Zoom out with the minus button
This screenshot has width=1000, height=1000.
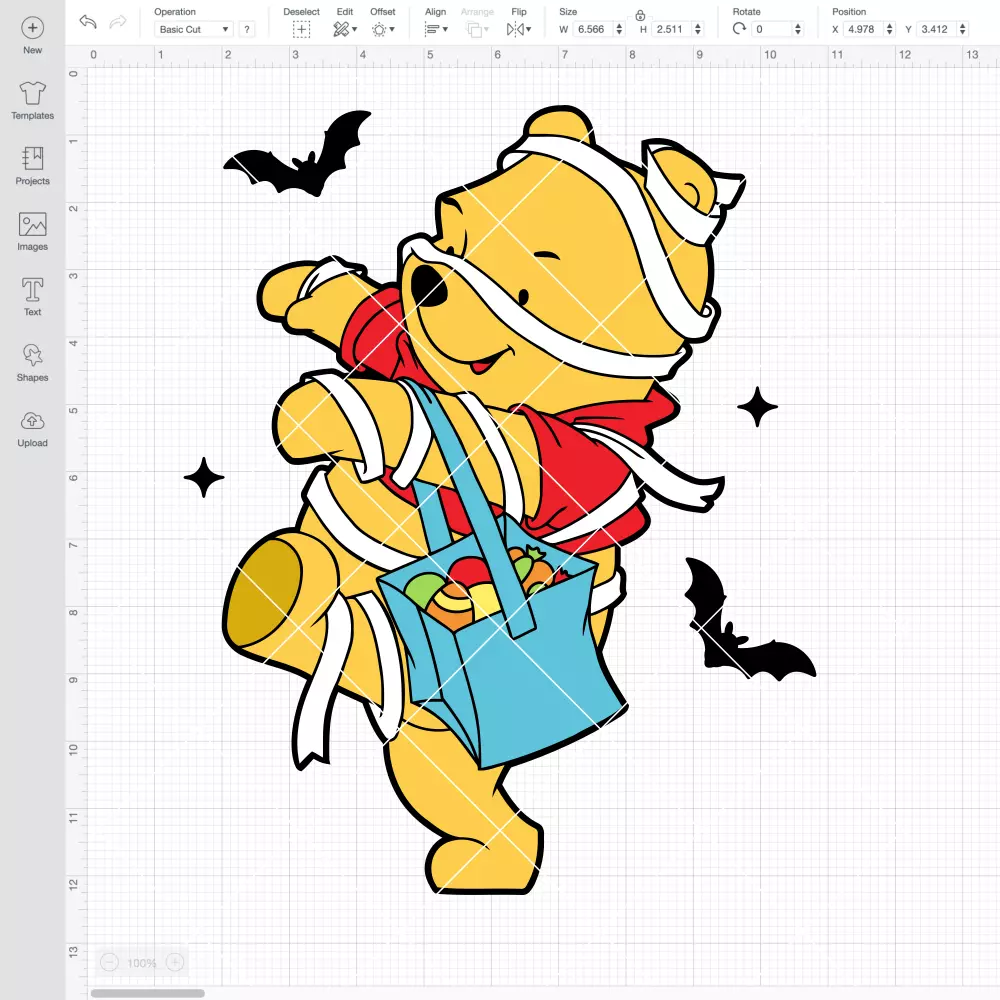[x=110, y=962]
